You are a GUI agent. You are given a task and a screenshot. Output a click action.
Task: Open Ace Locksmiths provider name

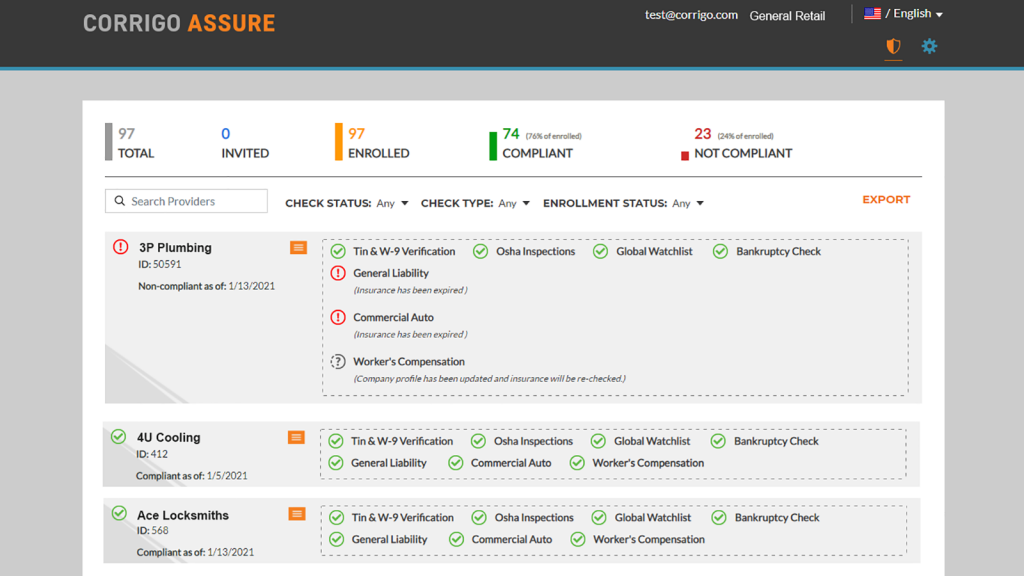[183, 515]
